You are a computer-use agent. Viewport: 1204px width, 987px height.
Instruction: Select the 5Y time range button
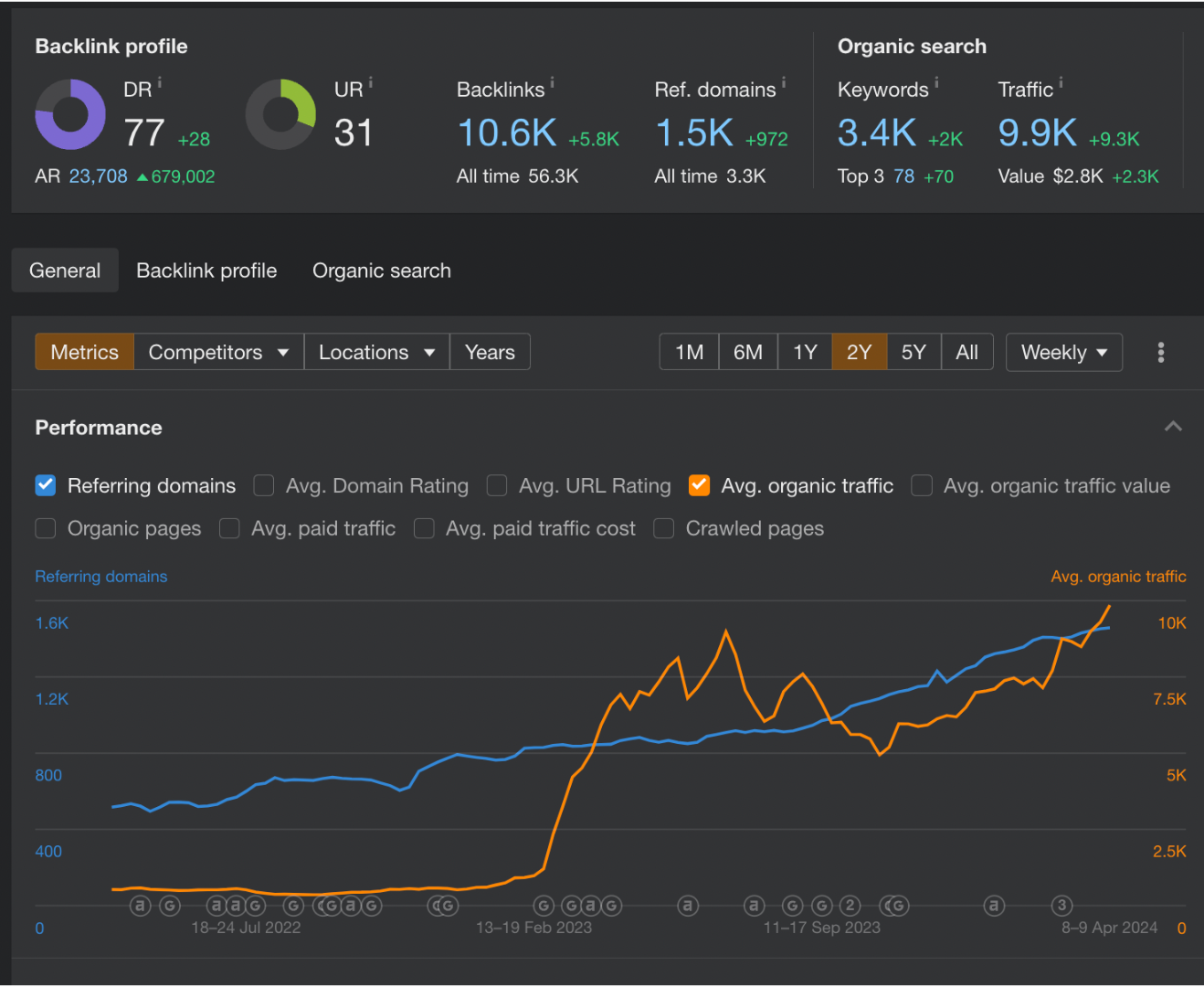click(x=913, y=353)
